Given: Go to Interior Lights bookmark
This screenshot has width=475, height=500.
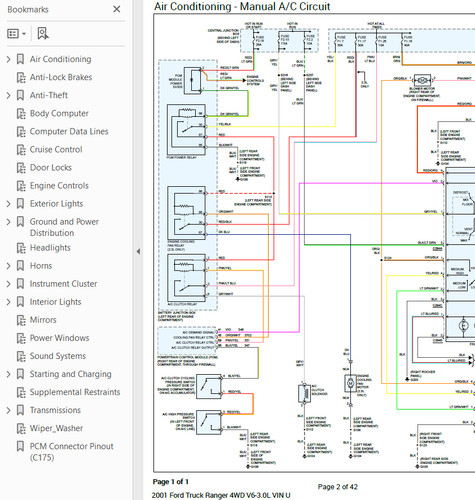Looking at the screenshot, I should click(x=55, y=302).
